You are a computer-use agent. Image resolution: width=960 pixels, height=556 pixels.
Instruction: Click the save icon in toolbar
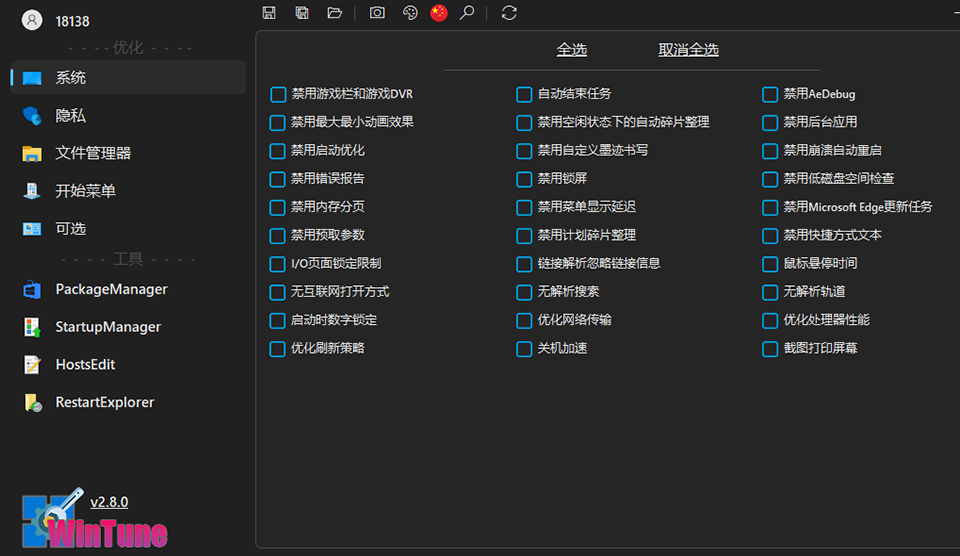[269, 12]
